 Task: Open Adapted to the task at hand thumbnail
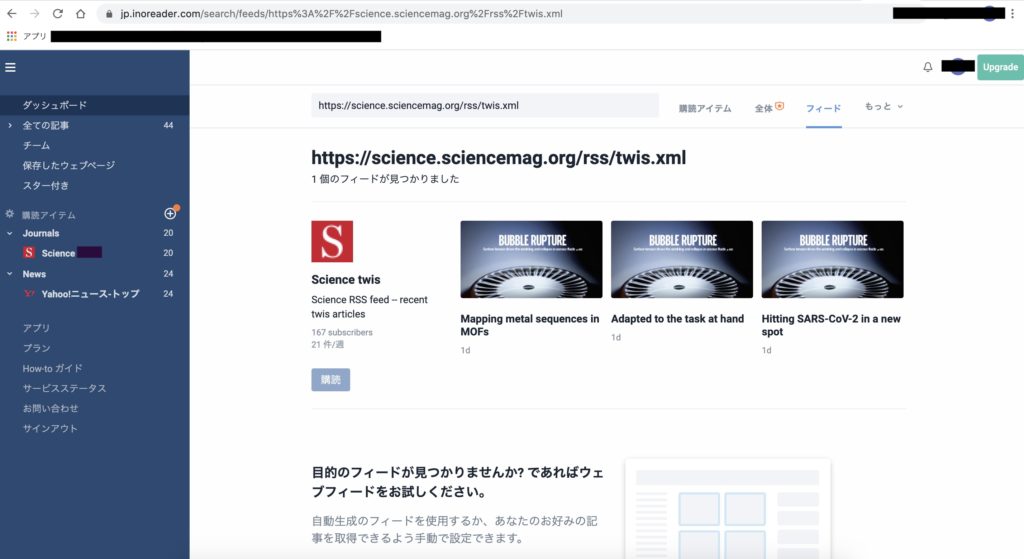682,259
